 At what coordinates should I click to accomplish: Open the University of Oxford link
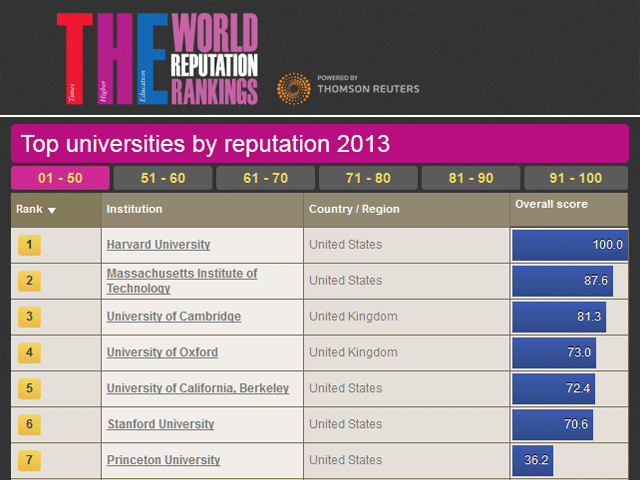(x=162, y=353)
